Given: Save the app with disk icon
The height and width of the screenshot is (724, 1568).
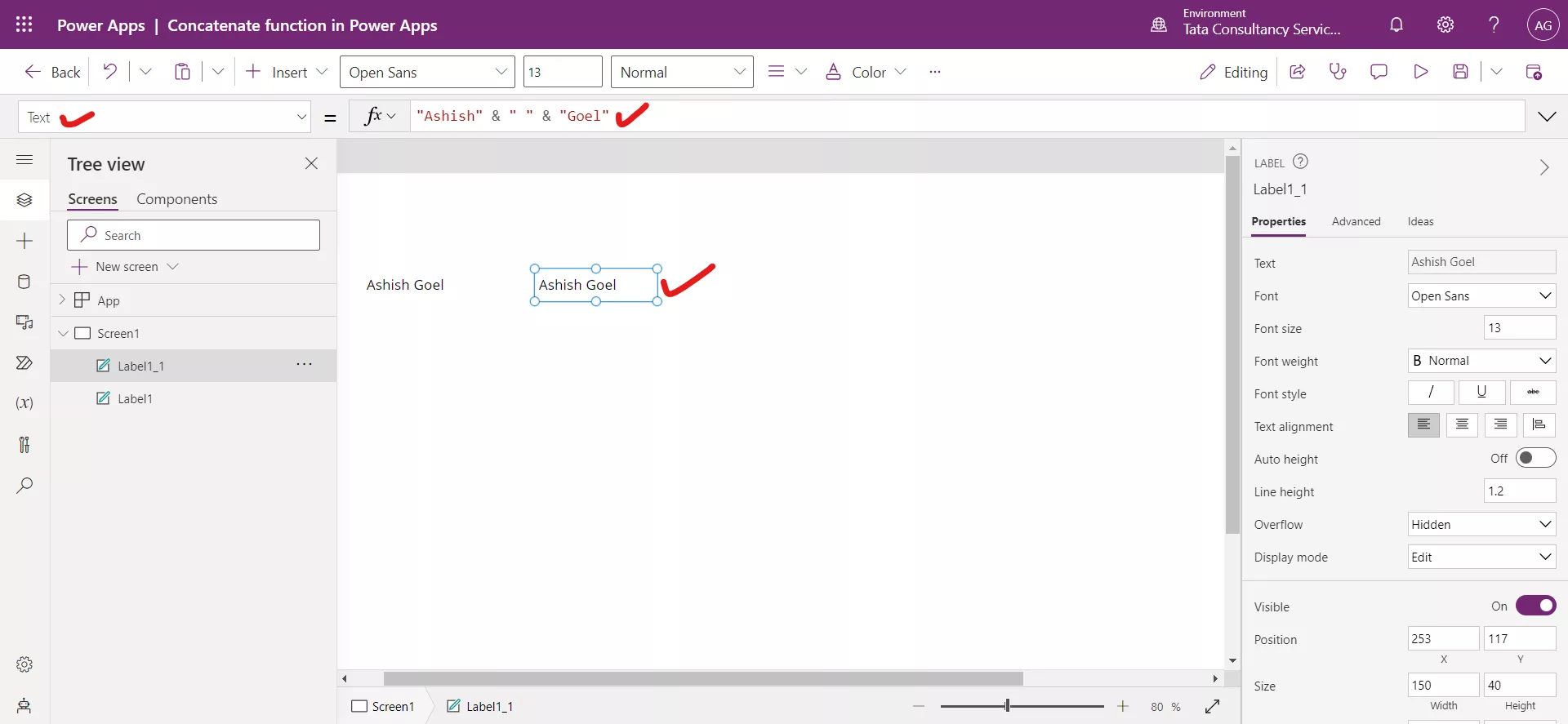Looking at the screenshot, I should tap(1461, 72).
